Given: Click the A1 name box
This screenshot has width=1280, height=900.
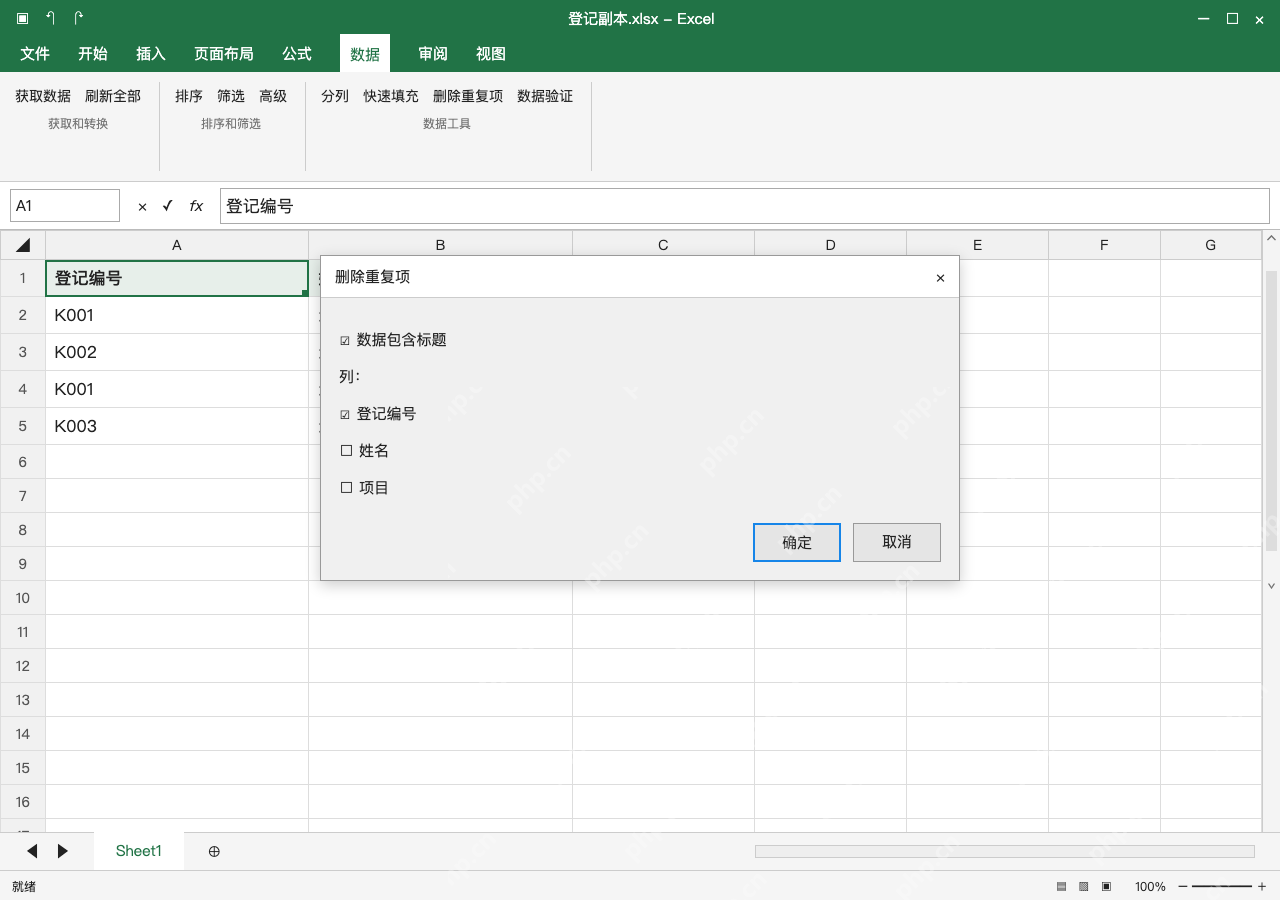Looking at the screenshot, I should (65, 206).
